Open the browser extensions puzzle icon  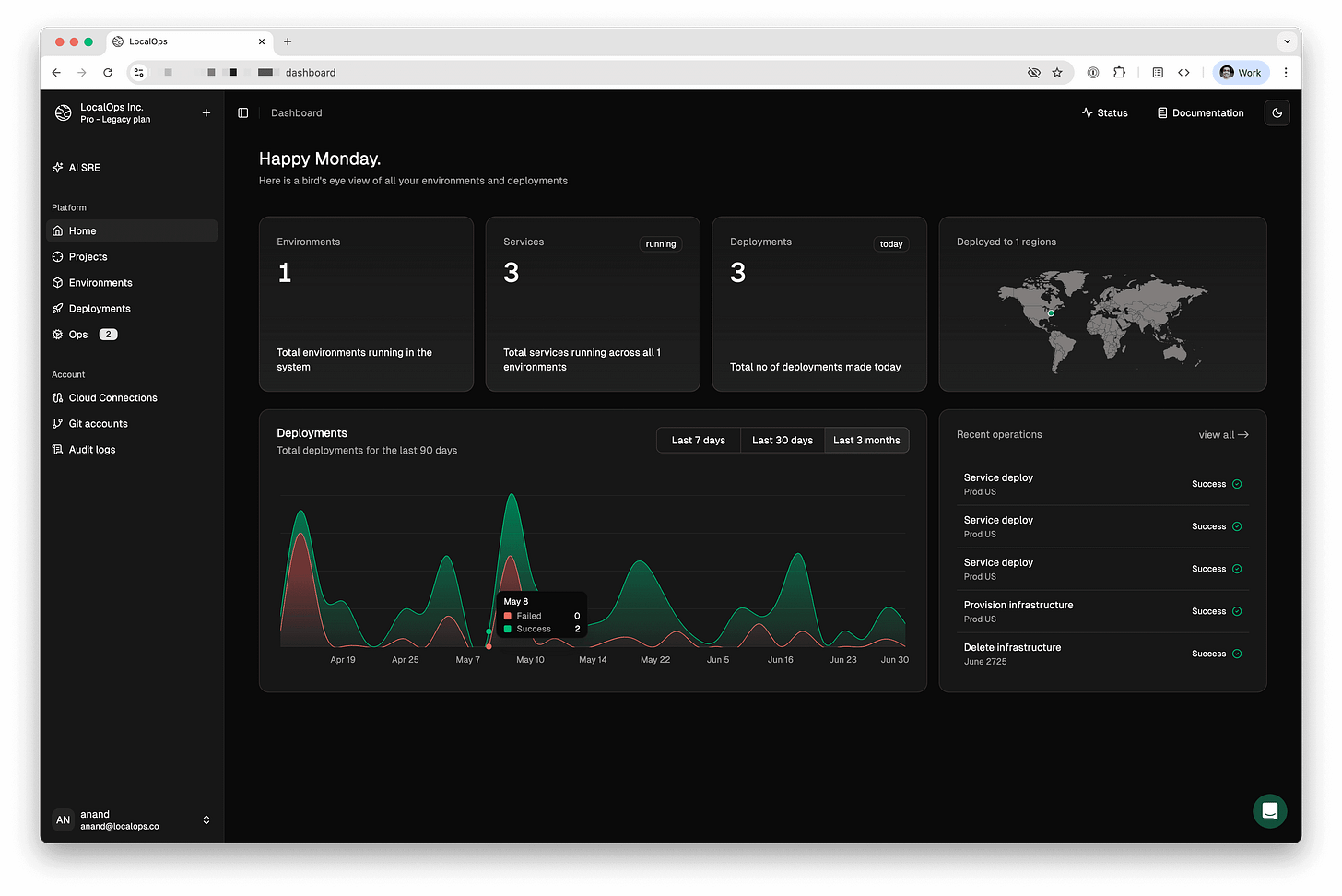[x=1119, y=73]
